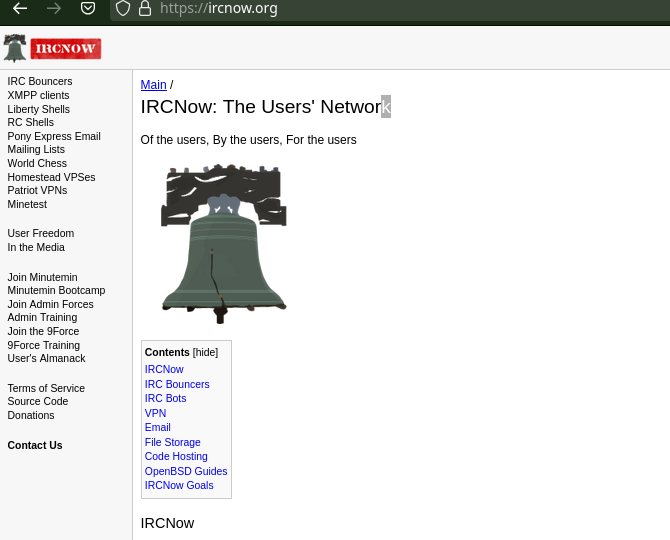Viewport: 670px width, 540px height.
Task: Click the browser forward arrow
Action: pos(54,9)
